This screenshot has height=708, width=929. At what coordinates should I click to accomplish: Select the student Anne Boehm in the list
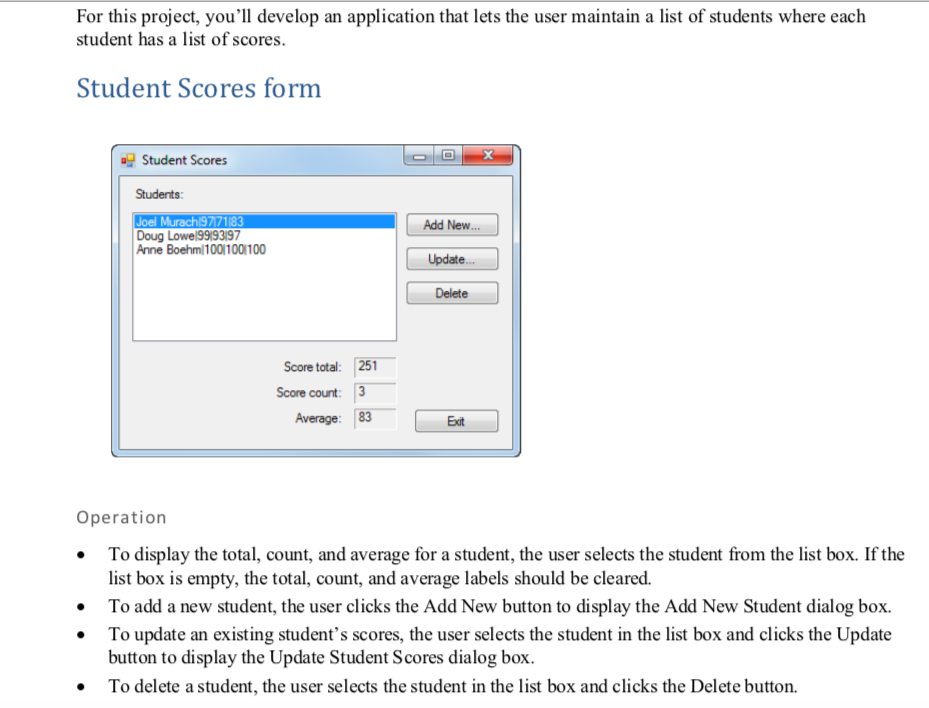click(200, 250)
